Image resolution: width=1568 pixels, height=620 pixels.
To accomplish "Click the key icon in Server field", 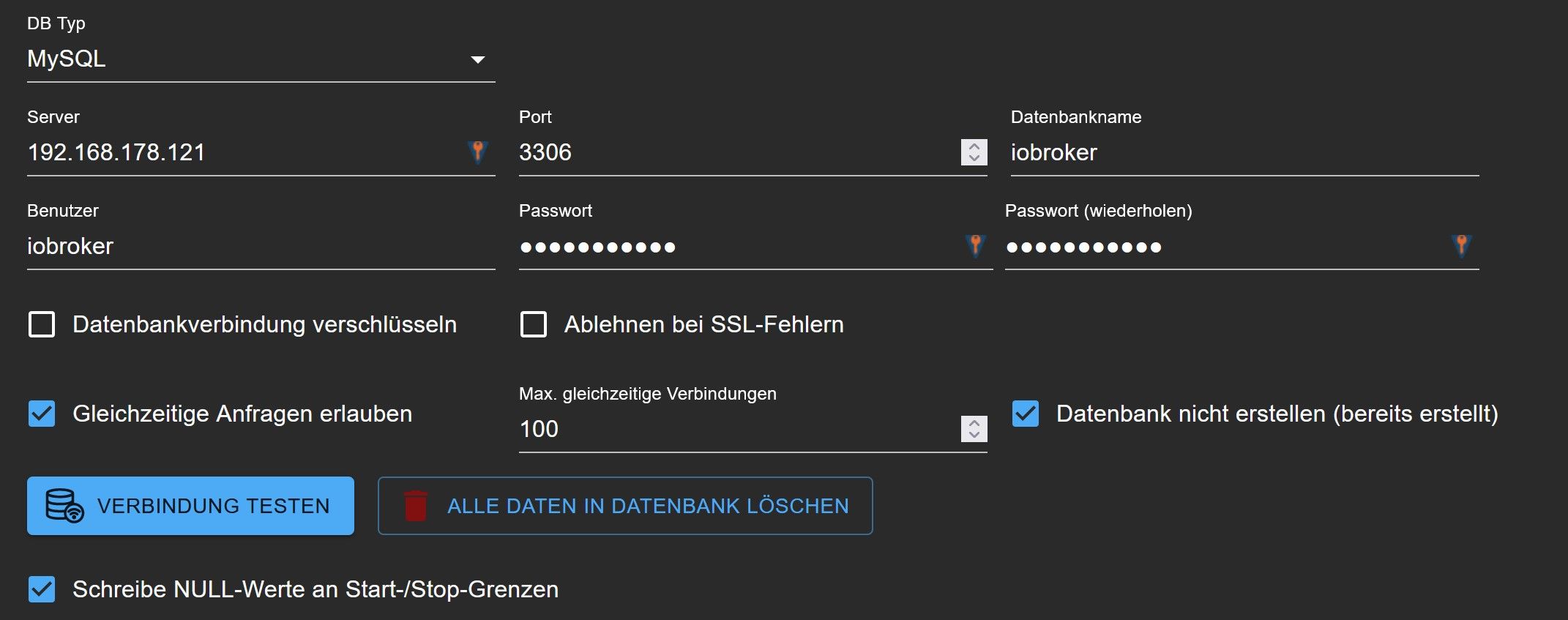I will coord(477,152).
